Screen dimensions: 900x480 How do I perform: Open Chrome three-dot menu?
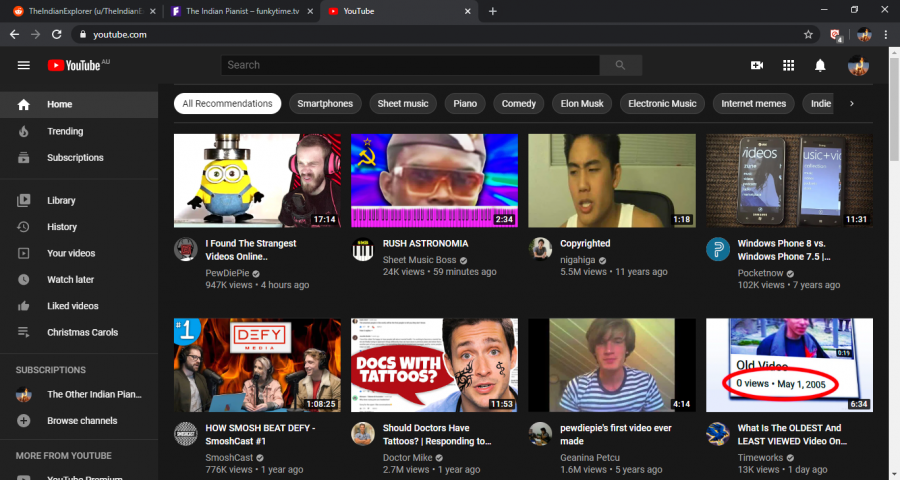coord(886,34)
